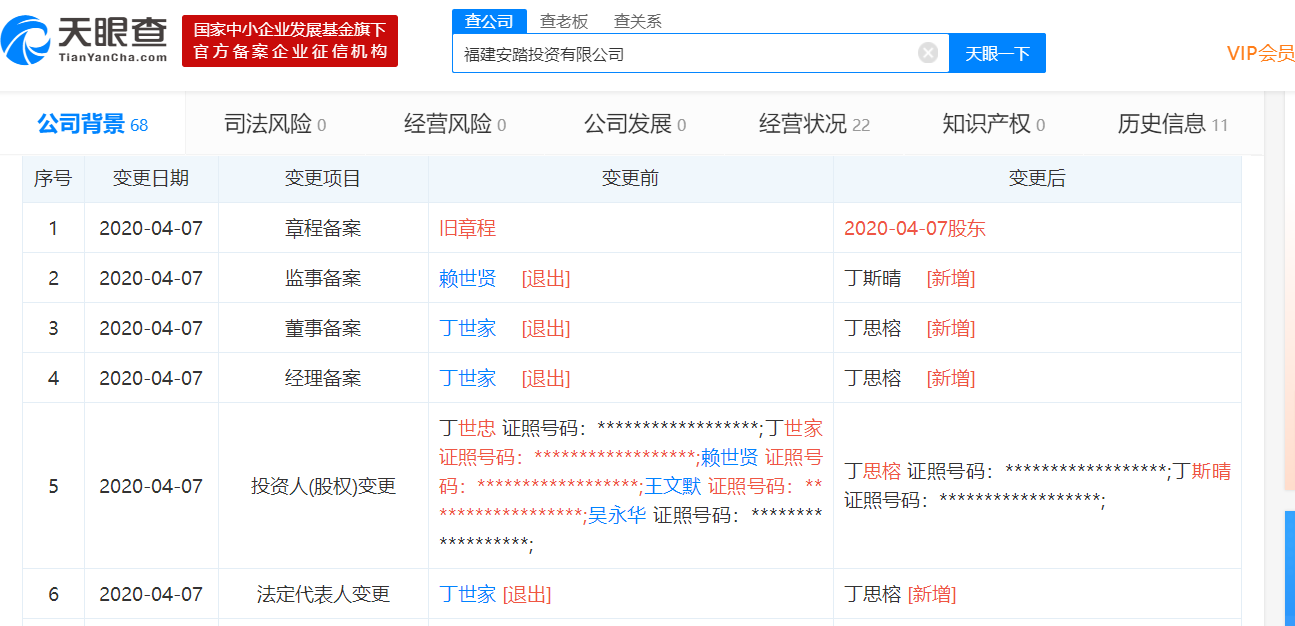Click 投资人(股权)变更 cell
The image size is (1295, 626).
point(323,486)
